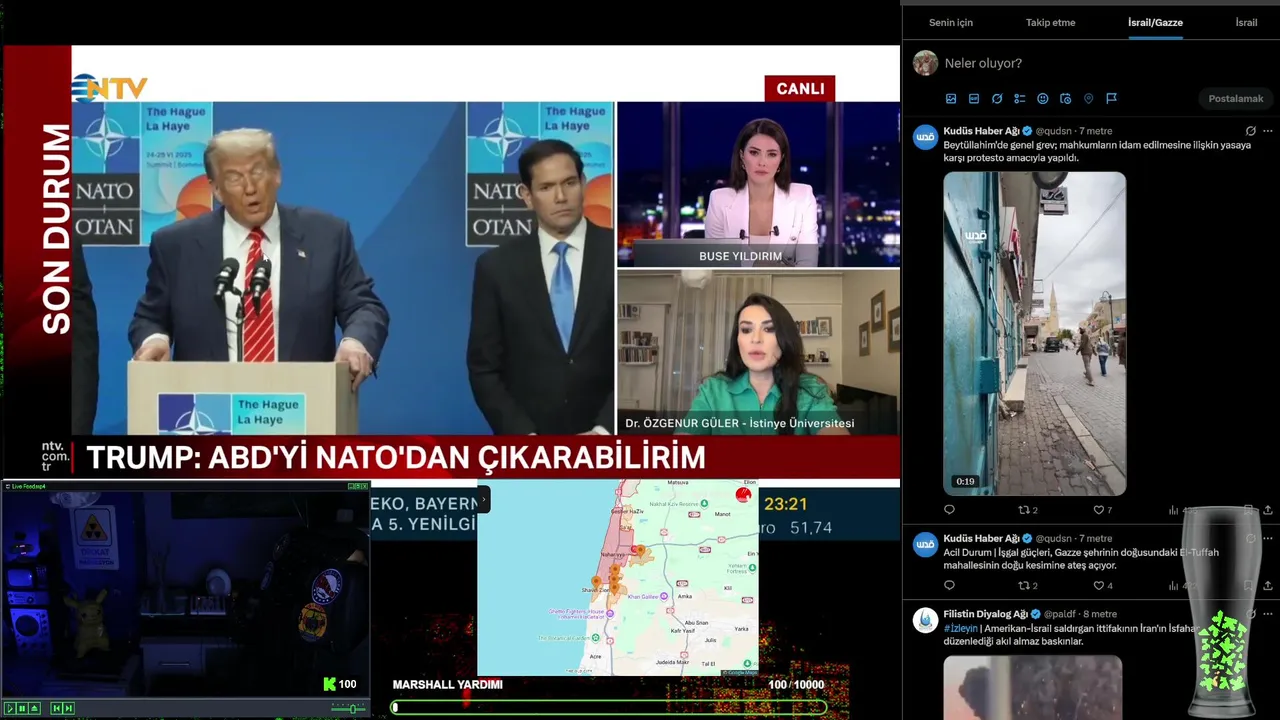1280x720 pixels.
Task: Click the red record dot on the map
Action: click(743, 494)
